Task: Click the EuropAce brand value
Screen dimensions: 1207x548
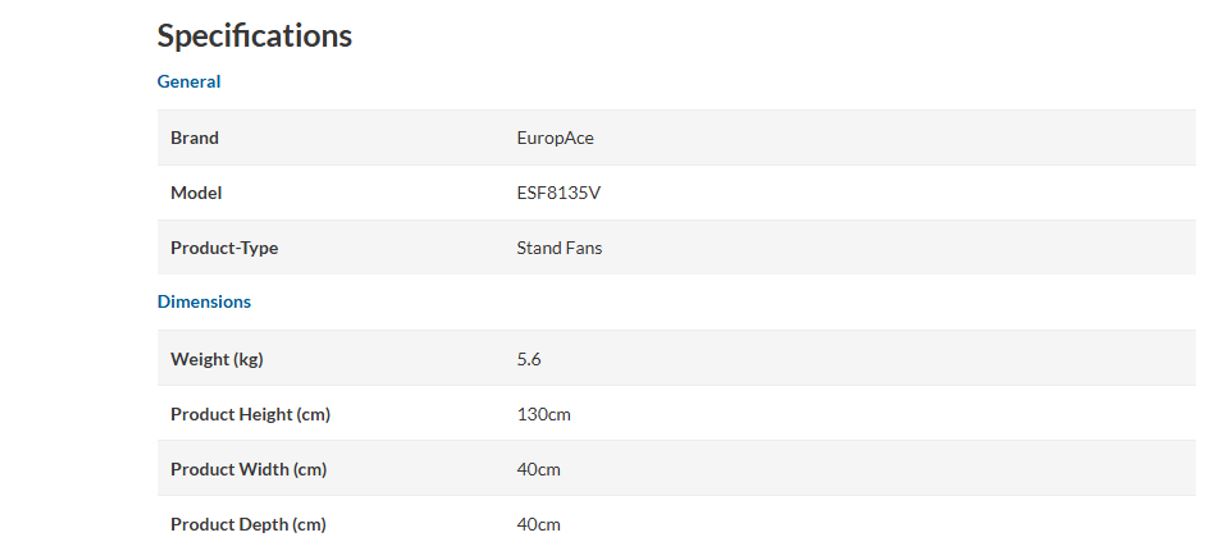Action: (x=555, y=139)
